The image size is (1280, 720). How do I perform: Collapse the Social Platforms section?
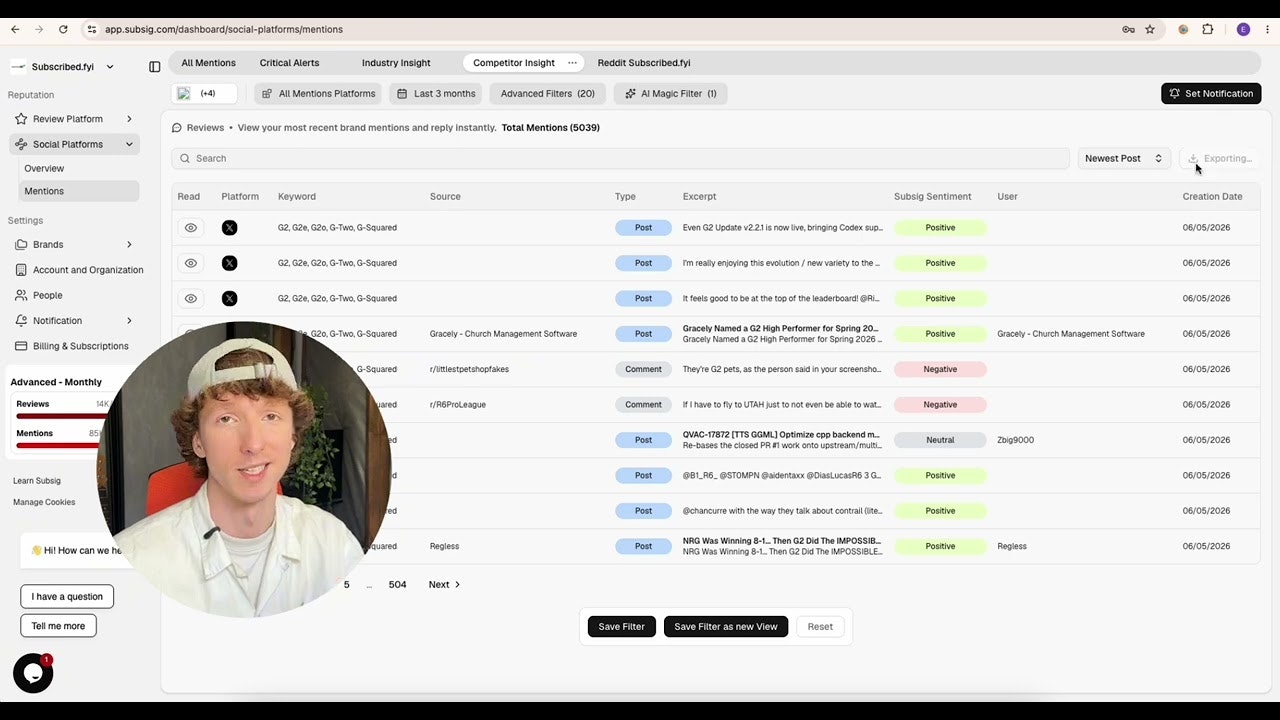pos(129,144)
